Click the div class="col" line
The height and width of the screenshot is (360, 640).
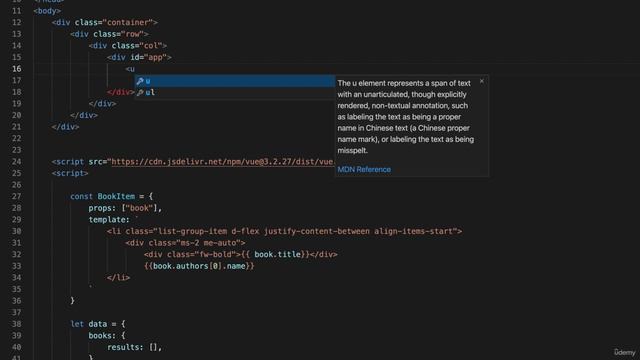[128, 46]
